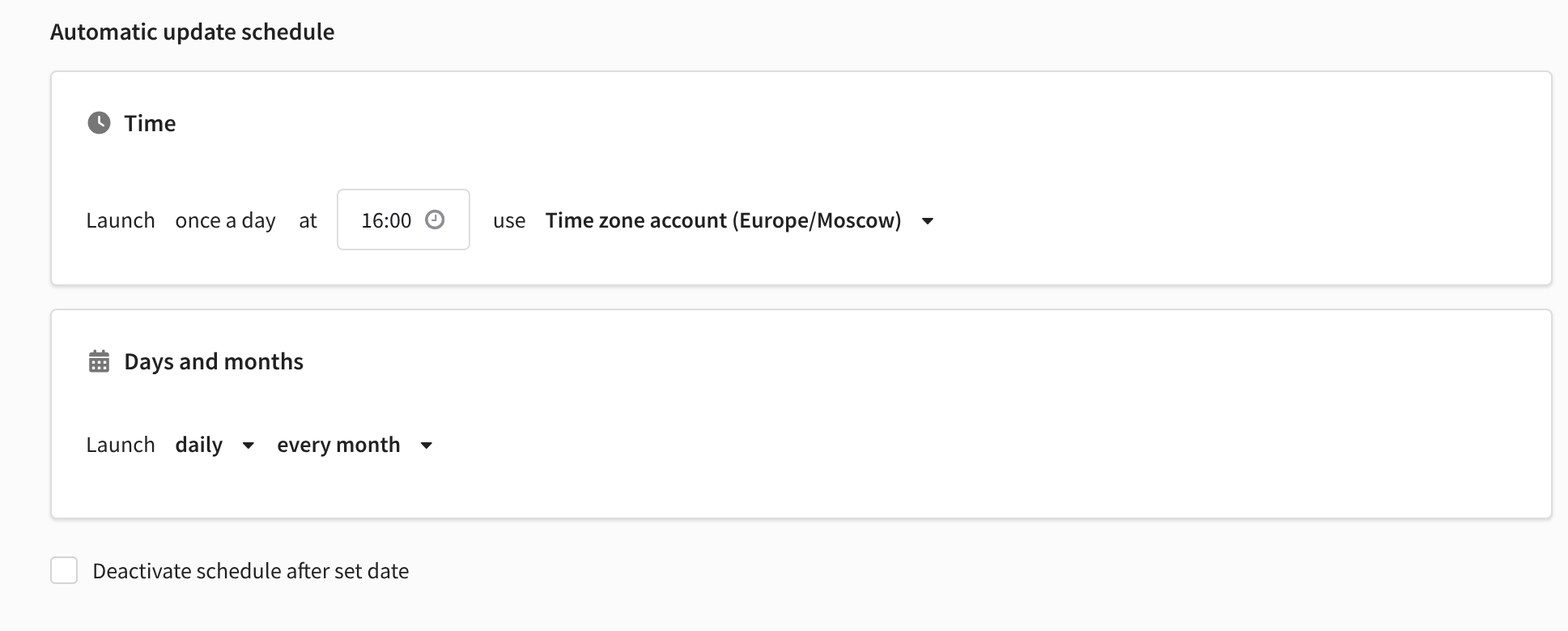The height and width of the screenshot is (631, 1568).
Task: Click the Automatic update schedule title
Action: (192, 32)
